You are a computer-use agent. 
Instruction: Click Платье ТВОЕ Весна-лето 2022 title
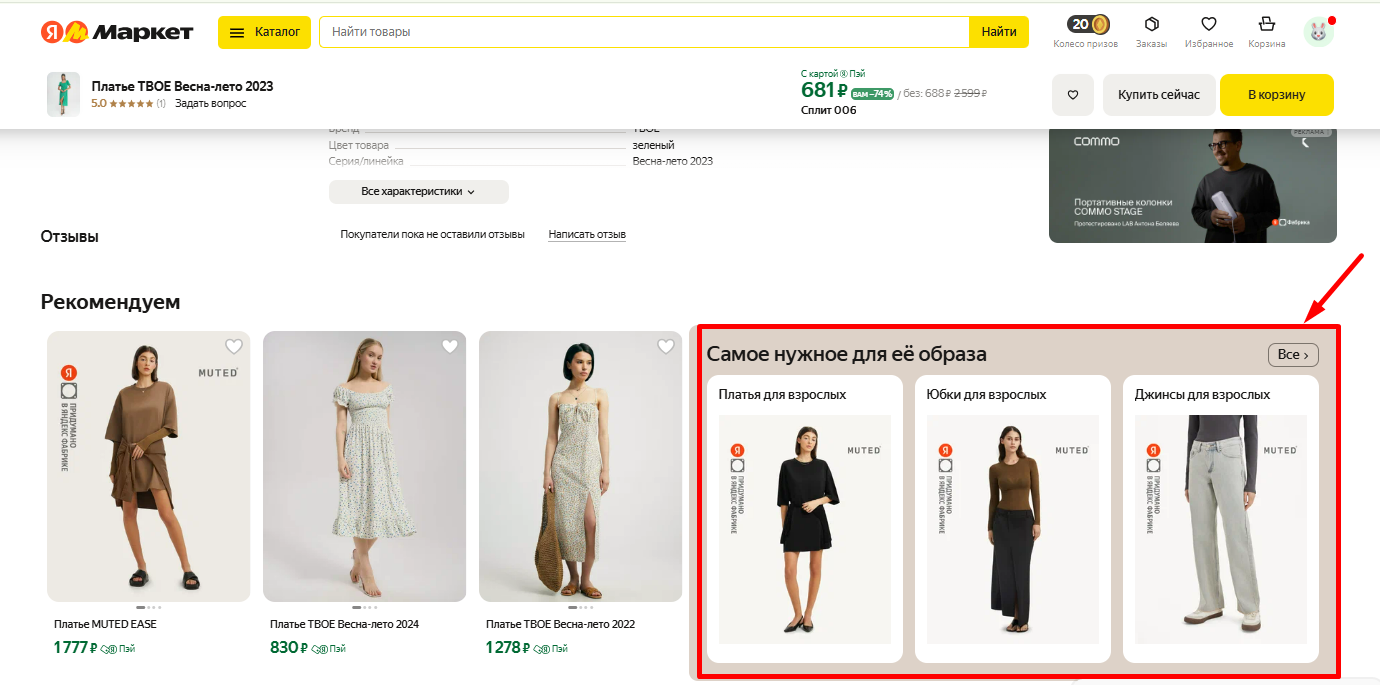click(560, 624)
